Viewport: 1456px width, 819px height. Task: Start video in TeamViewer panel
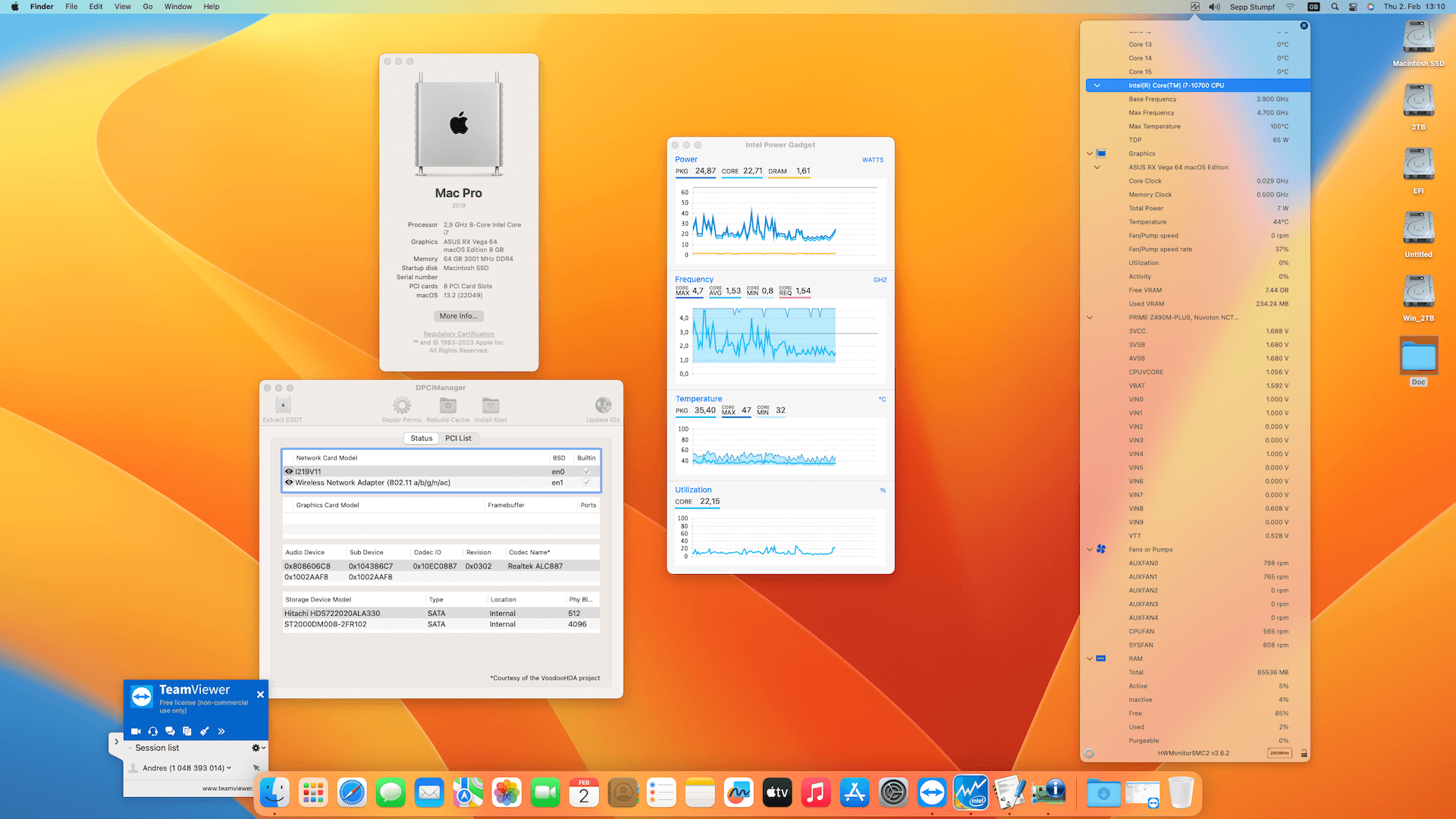pos(136,731)
